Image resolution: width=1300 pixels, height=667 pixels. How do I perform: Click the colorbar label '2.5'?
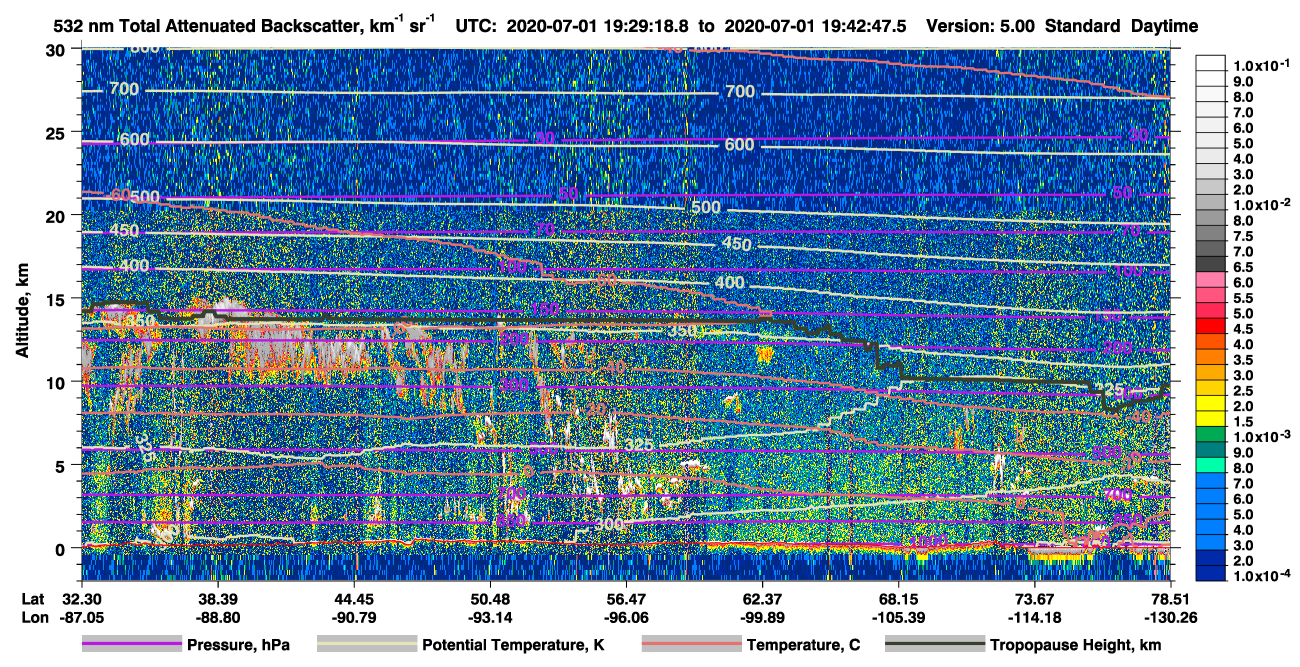pos(1242,391)
